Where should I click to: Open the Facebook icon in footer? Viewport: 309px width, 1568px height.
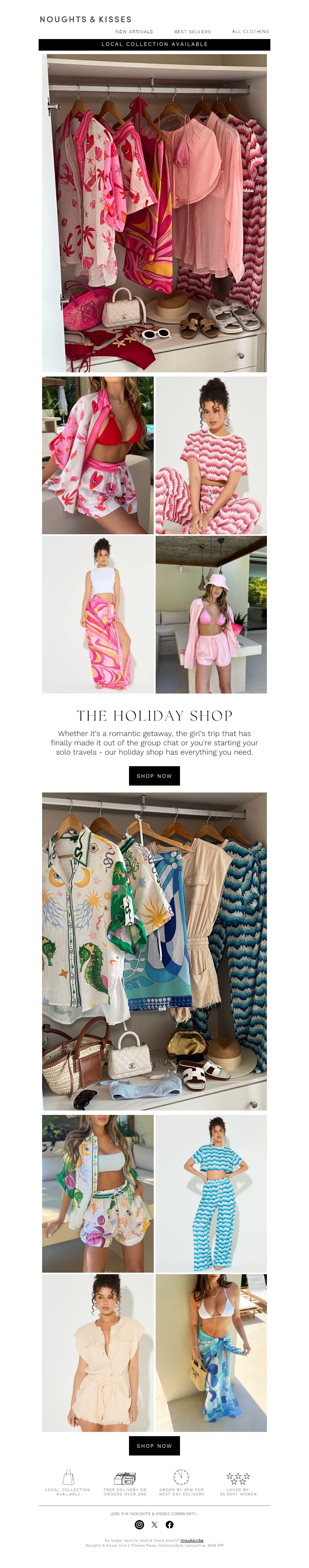pyautogui.click(x=170, y=1525)
